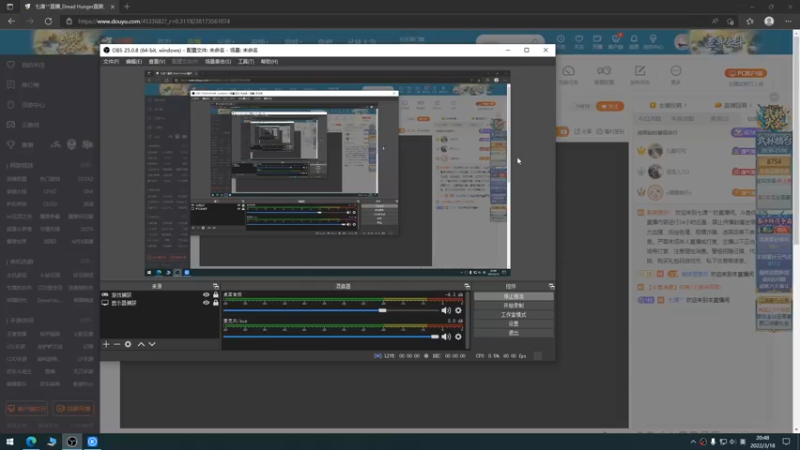Click the Audio Mixer panel scrollbar
800x450 pixels.
point(467,320)
